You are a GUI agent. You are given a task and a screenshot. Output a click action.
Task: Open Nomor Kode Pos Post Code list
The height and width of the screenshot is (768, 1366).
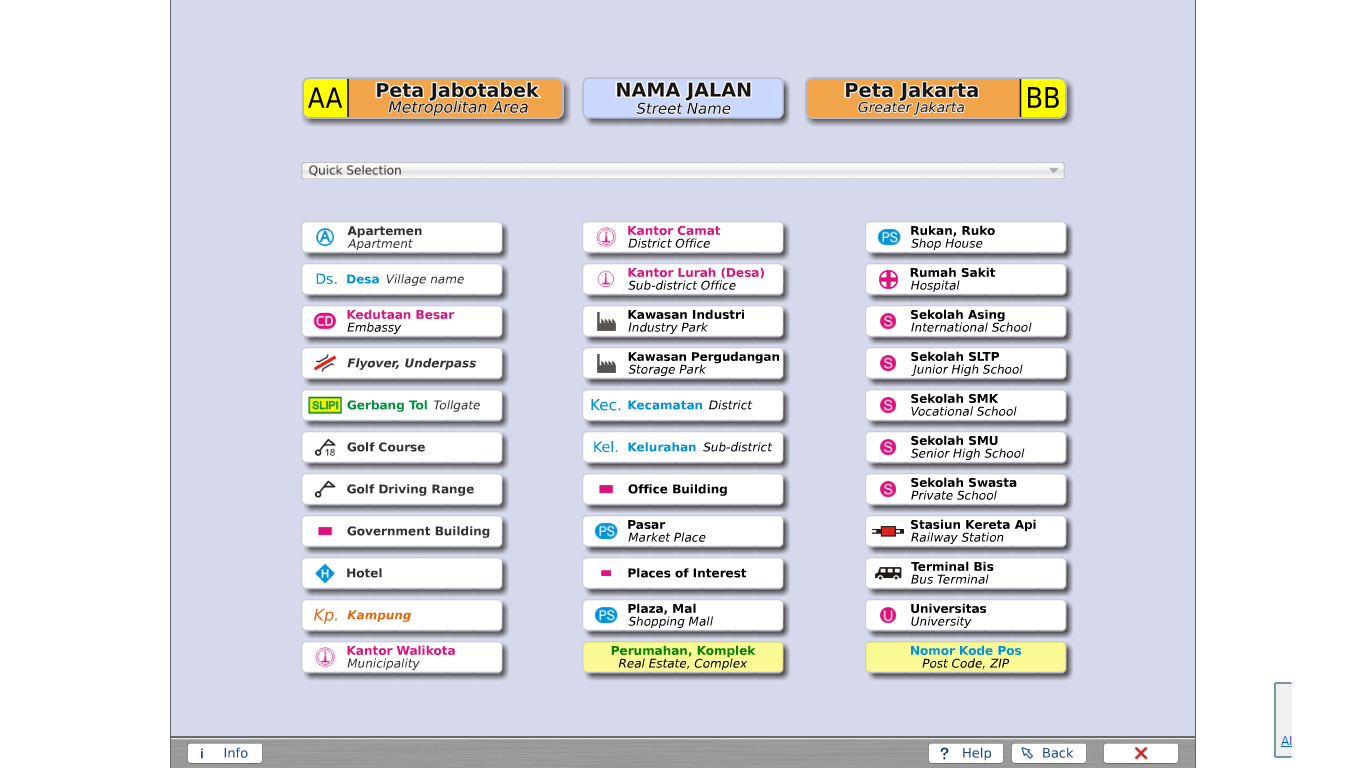click(x=966, y=657)
